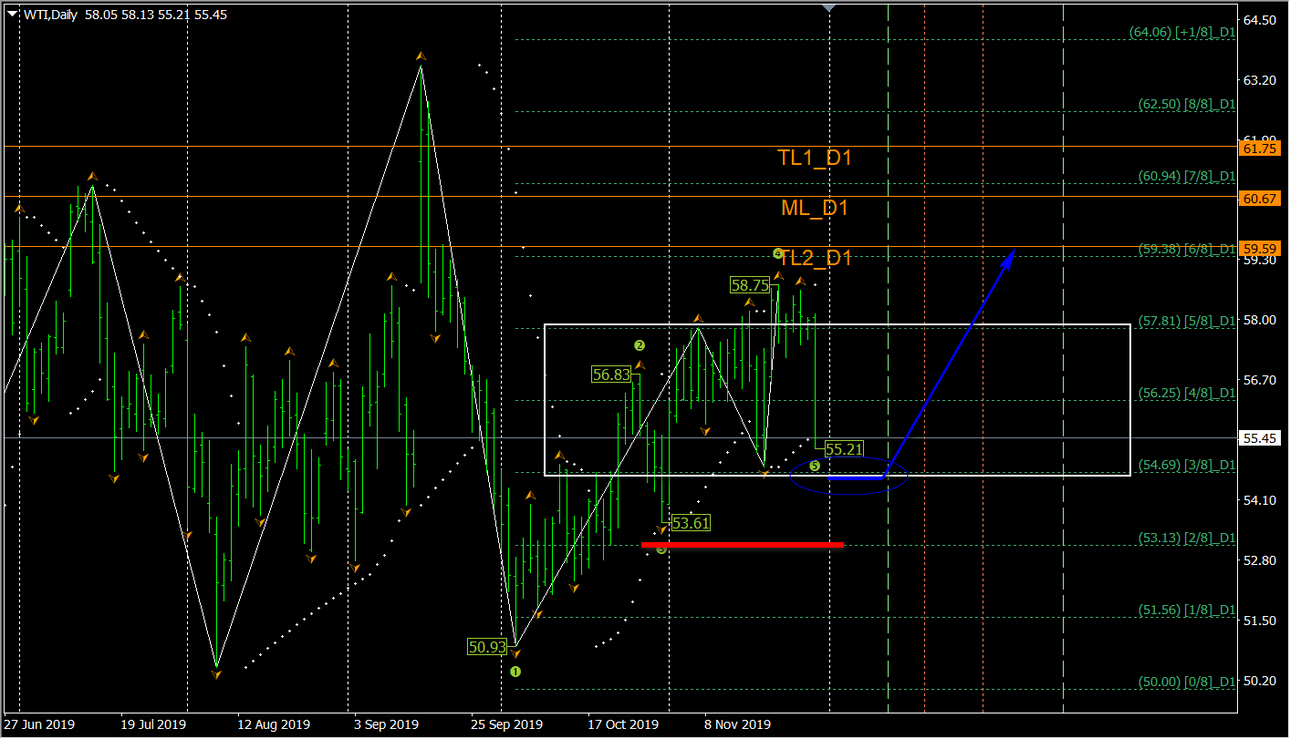Open the chart menu triangle beside WTI,Daily
This screenshot has height=739, width=1290.
12,13
